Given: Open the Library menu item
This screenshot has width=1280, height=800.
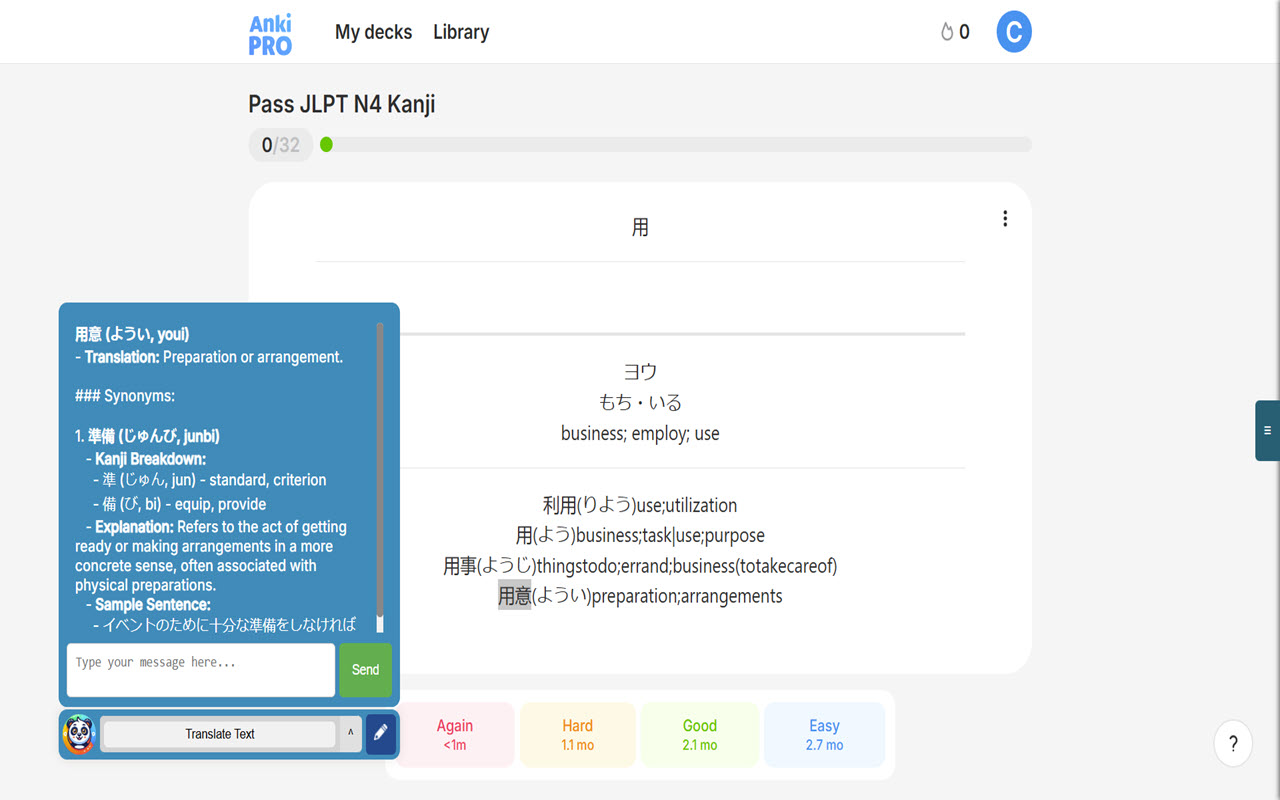Looking at the screenshot, I should [x=460, y=32].
